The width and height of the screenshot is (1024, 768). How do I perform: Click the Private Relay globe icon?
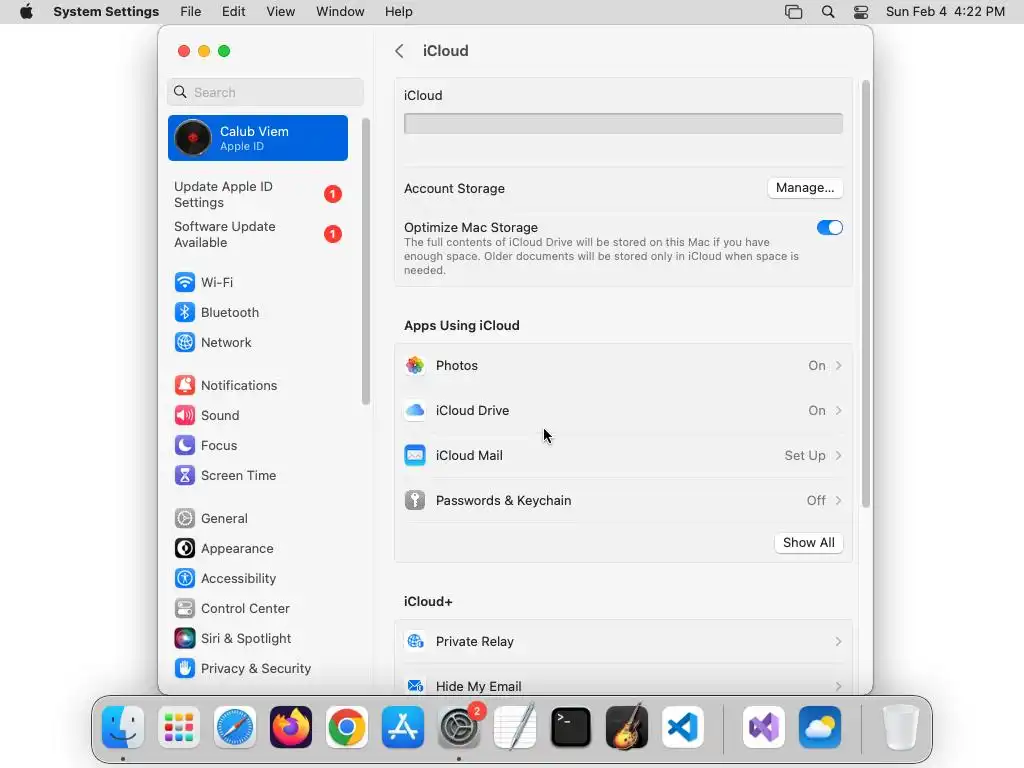click(415, 642)
